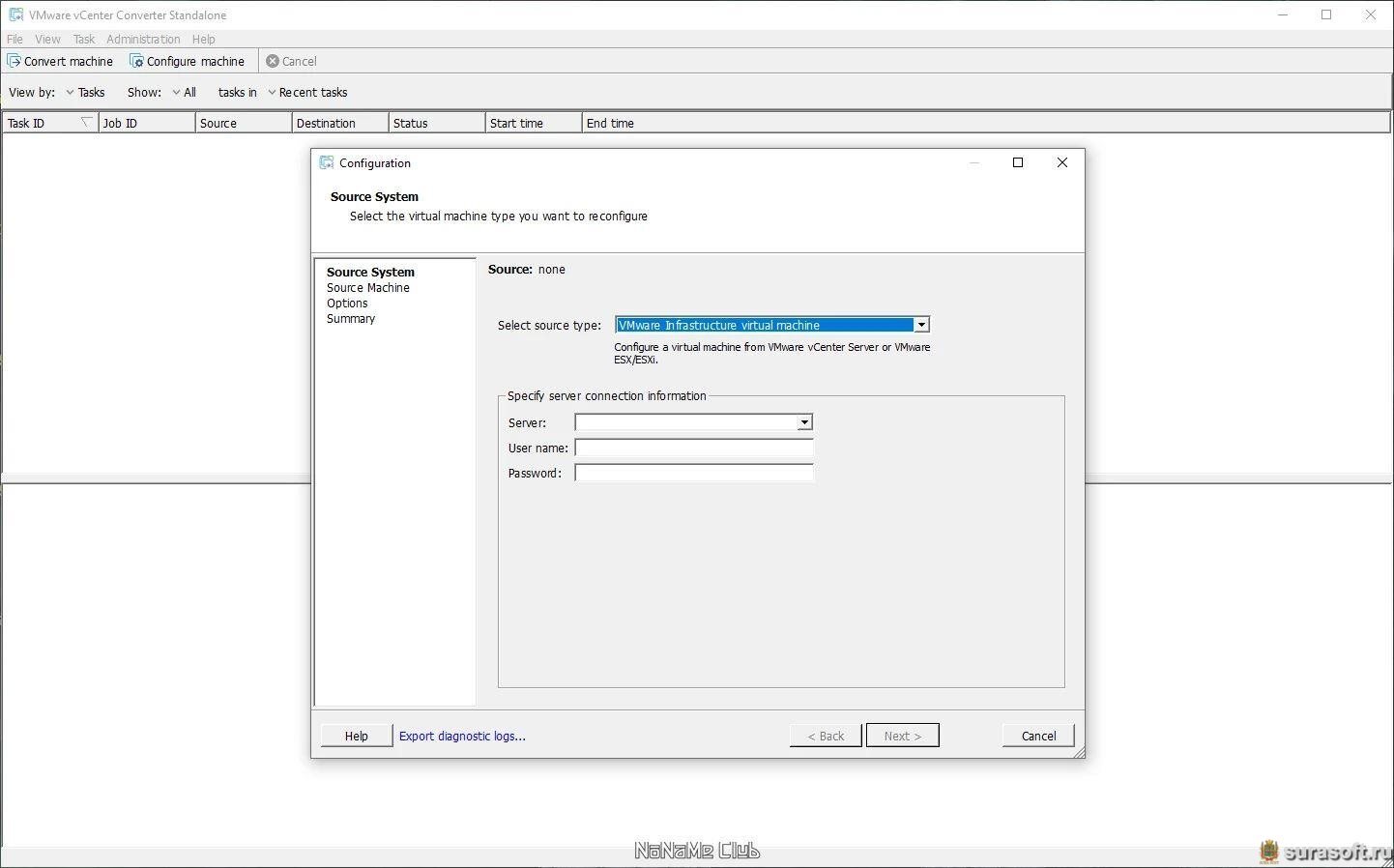Click the Next button

903,736
